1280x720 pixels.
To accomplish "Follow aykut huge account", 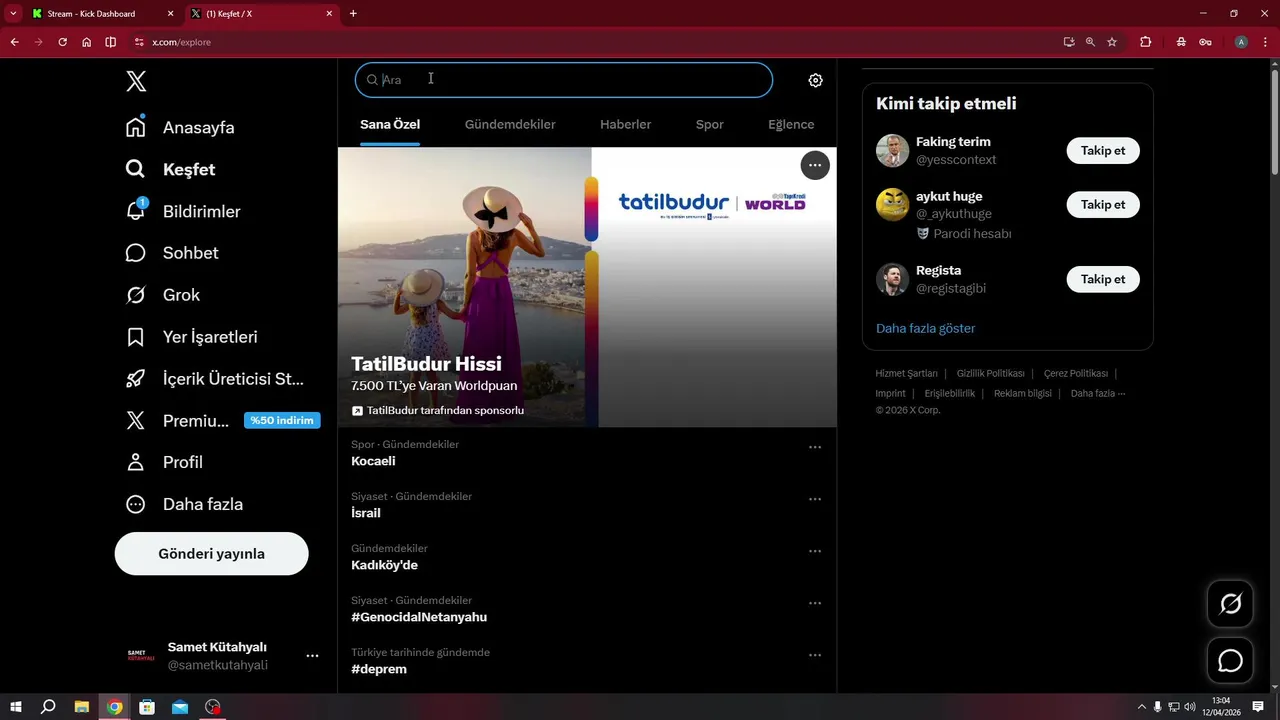I will pos(1103,205).
